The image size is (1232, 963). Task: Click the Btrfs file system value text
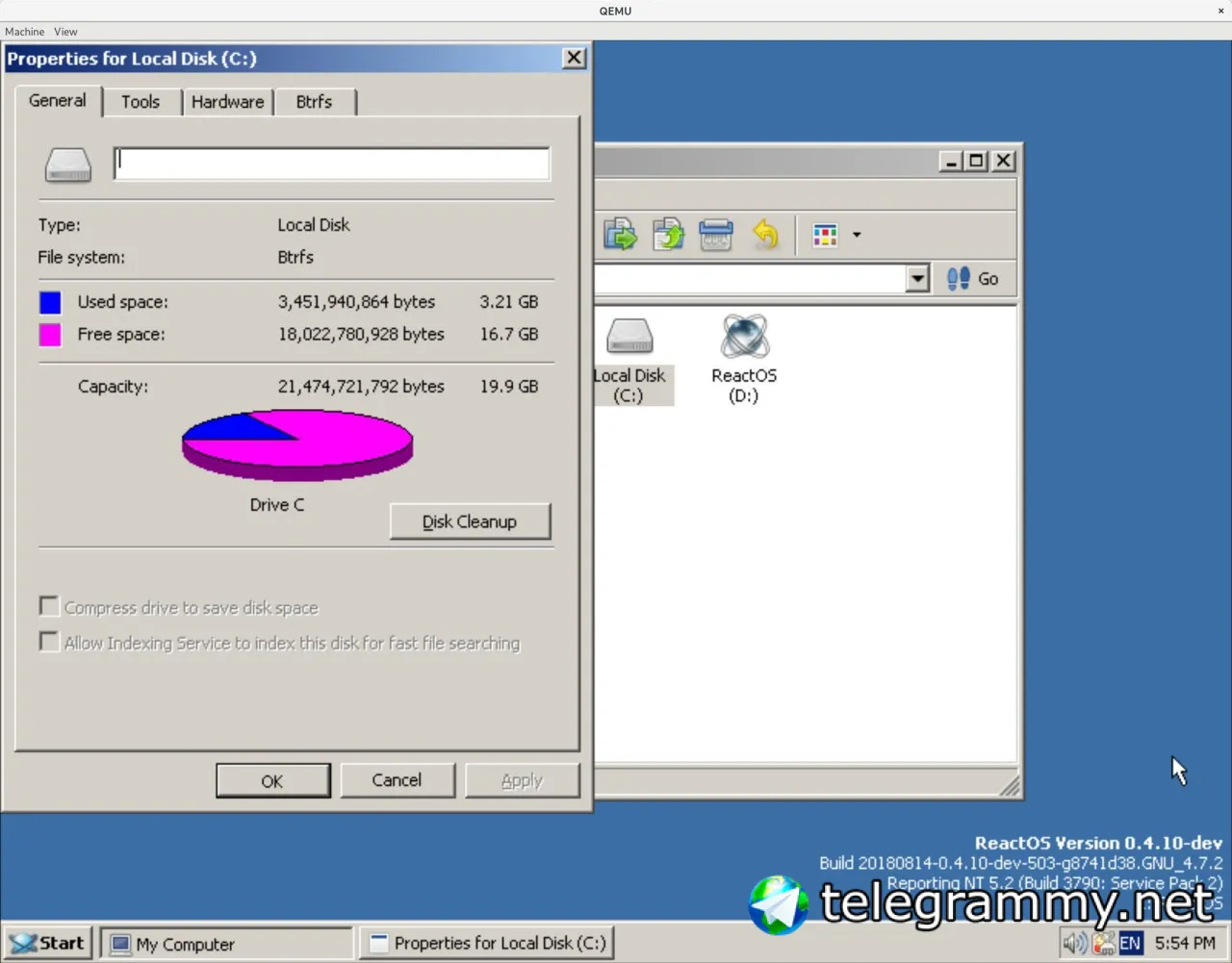coord(295,258)
